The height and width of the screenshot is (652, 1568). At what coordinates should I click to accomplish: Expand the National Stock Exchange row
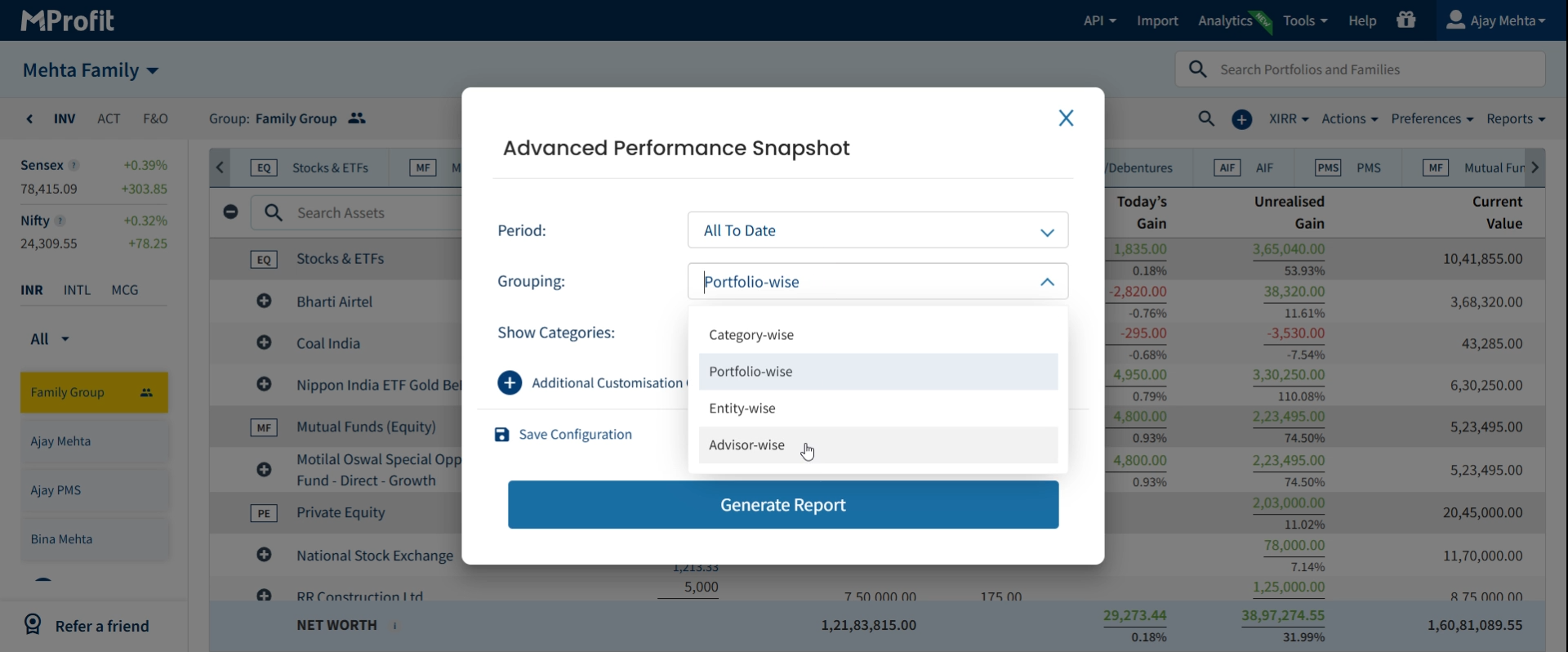coord(264,555)
